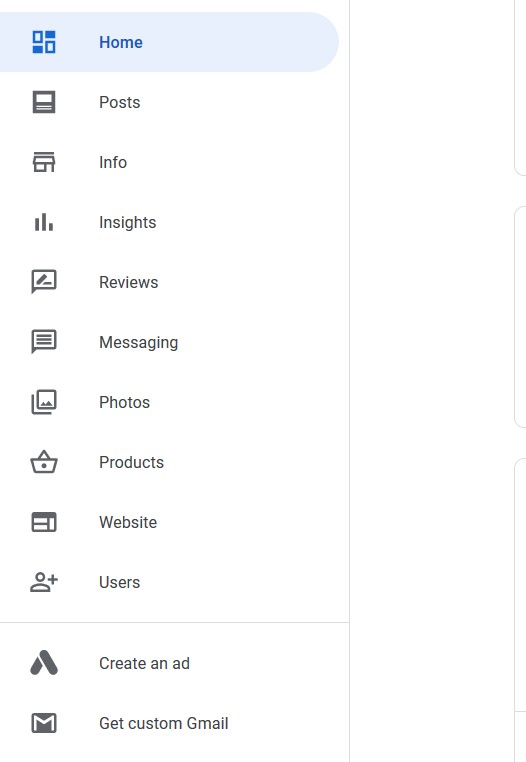This screenshot has height=762, width=526.
Task: Click the Google Ads logo icon
Action: click(x=44, y=663)
